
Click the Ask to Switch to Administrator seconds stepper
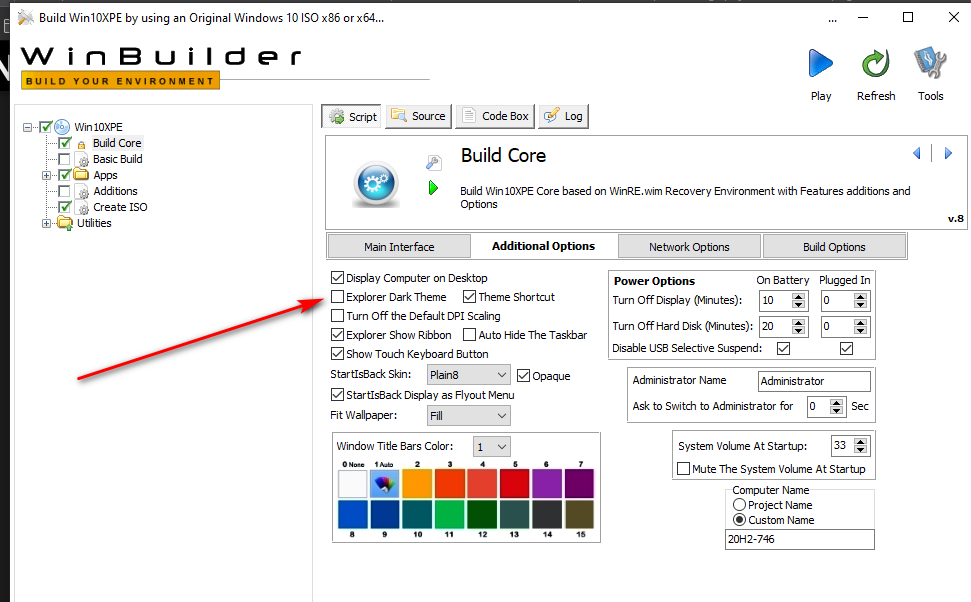tap(837, 407)
